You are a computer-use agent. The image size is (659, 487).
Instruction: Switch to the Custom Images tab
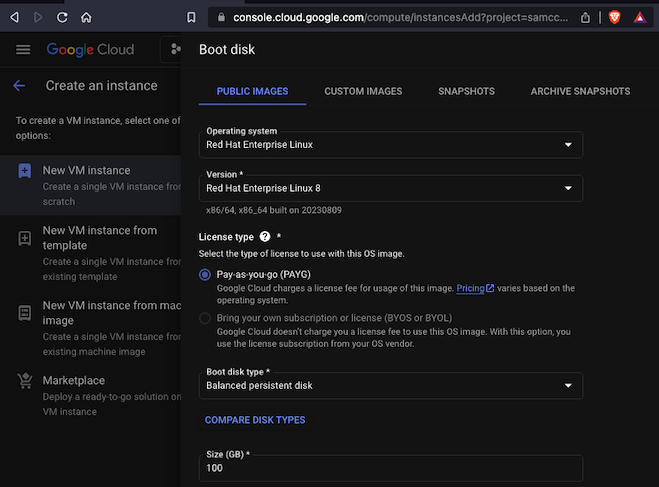[363, 91]
